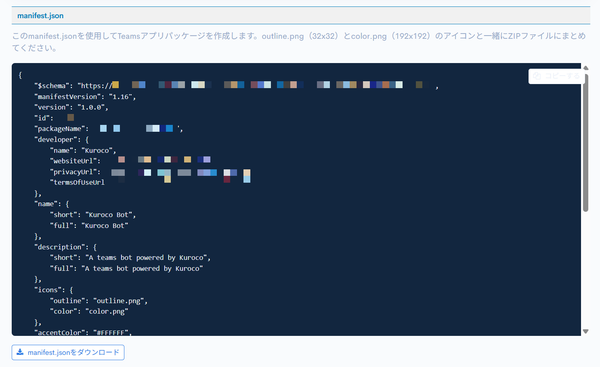Screen dimensions: 600x367
Task: Click the "privacyUrl" key line
Action: (150, 172)
